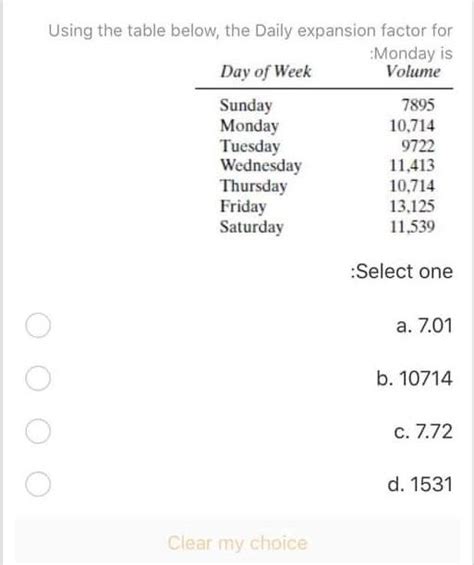Click the 'Clear my choice' link
The width and height of the screenshot is (474, 565).
click(x=238, y=543)
